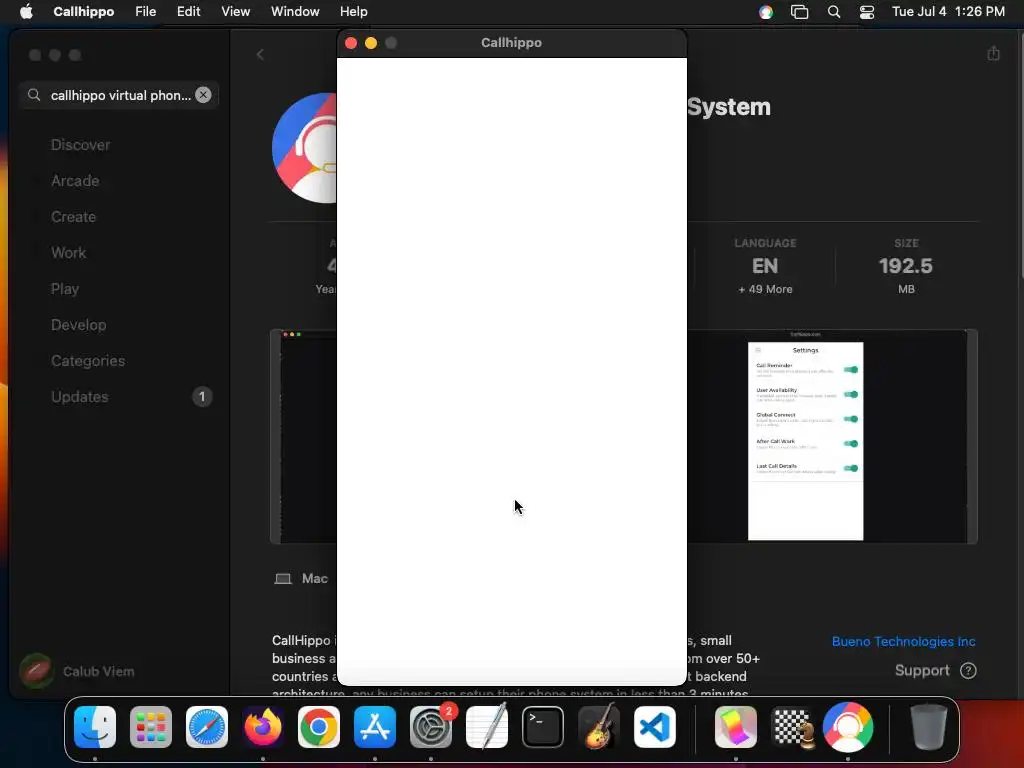1024x768 pixels.
Task: Open the Window menu
Action: click(x=295, y=12)
